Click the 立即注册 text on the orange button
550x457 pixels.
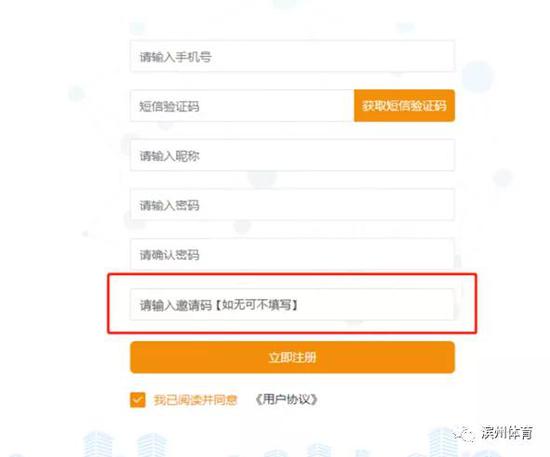point(292,357)
